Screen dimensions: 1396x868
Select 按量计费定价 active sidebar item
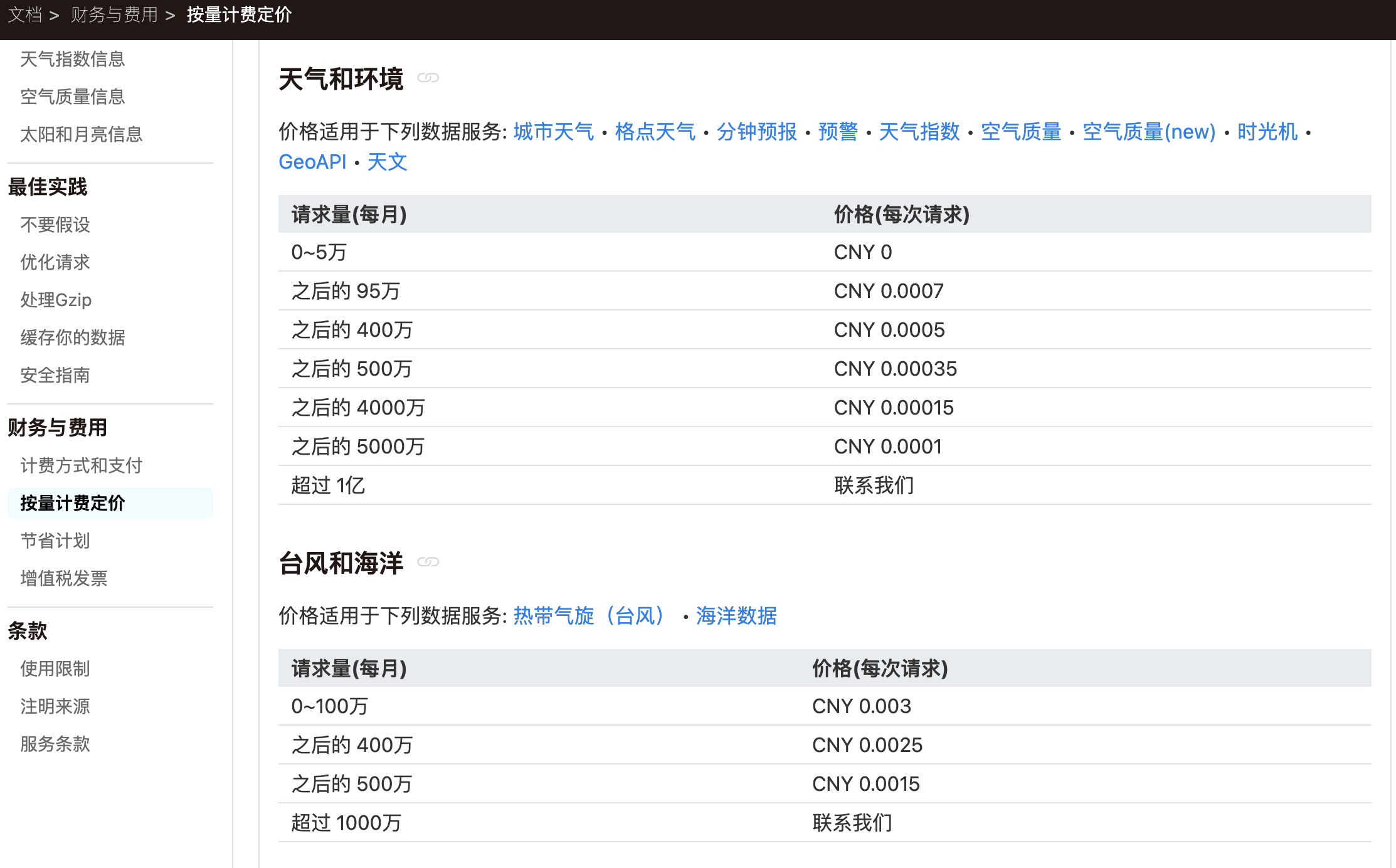[73, 503]
